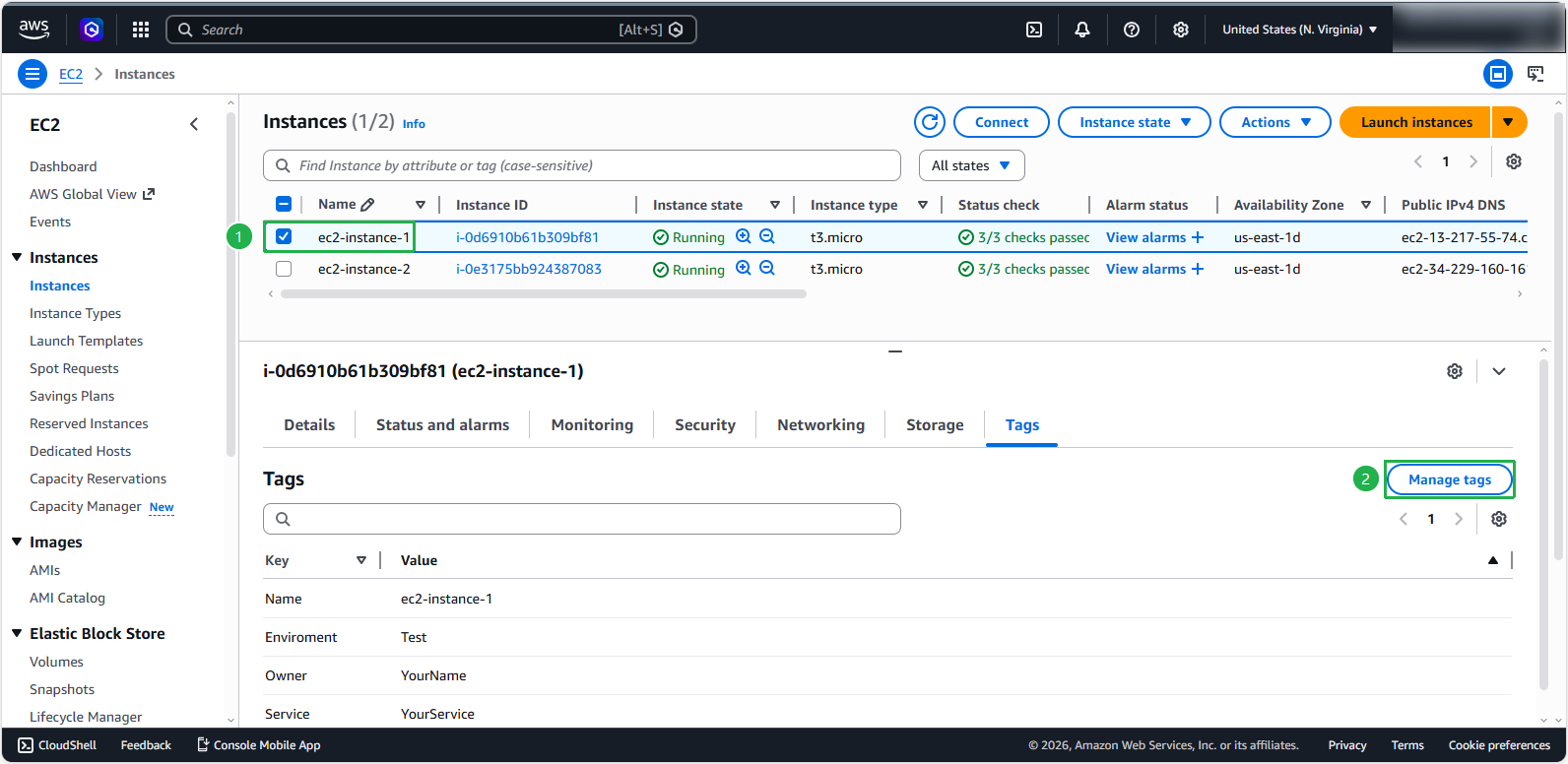This screenshot has width=1568, height=764.
Task: Click the sidebar vertical scrollbar
Action: tap(231, 286)
